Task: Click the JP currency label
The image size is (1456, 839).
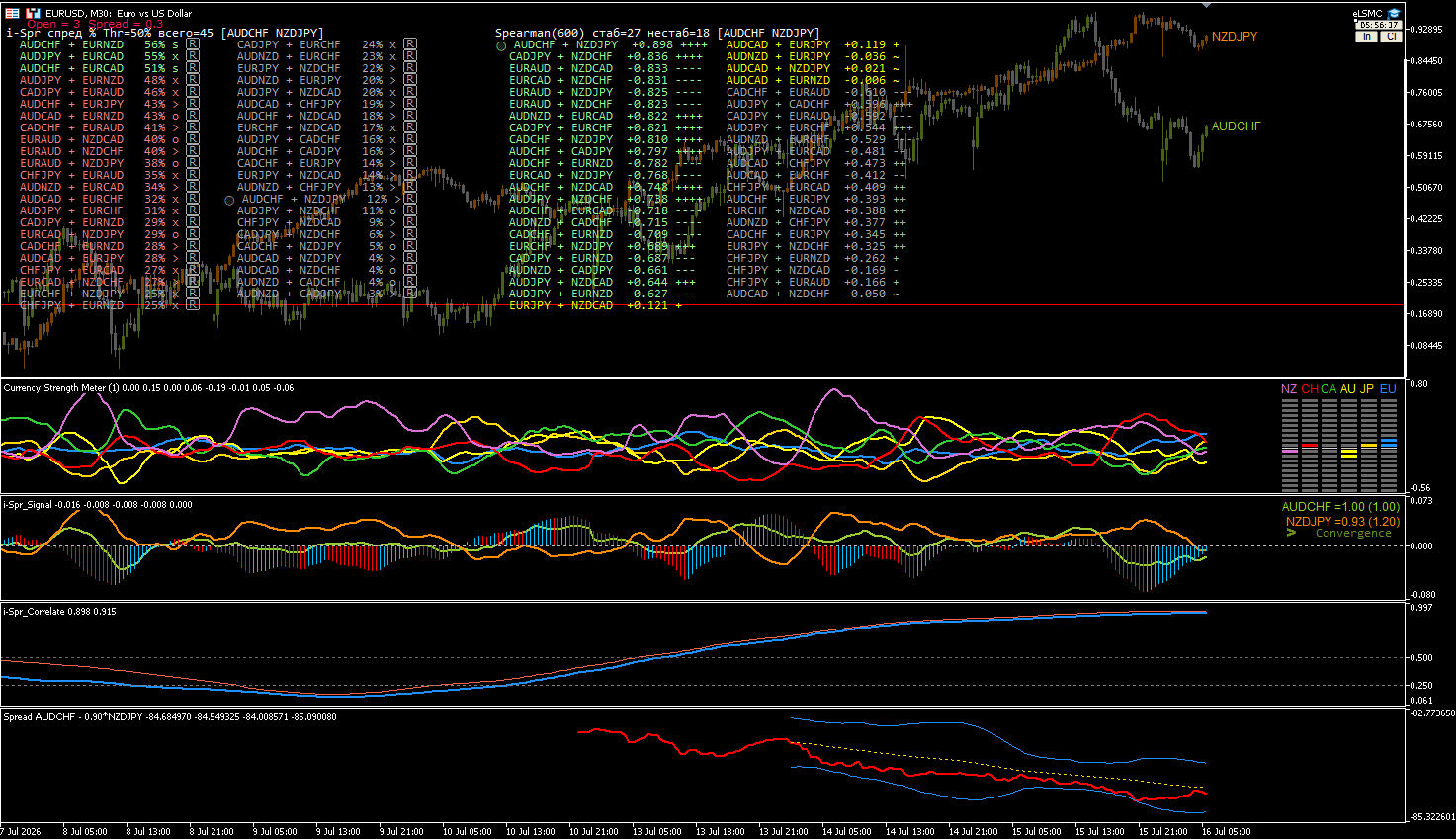Action: 1367,389
